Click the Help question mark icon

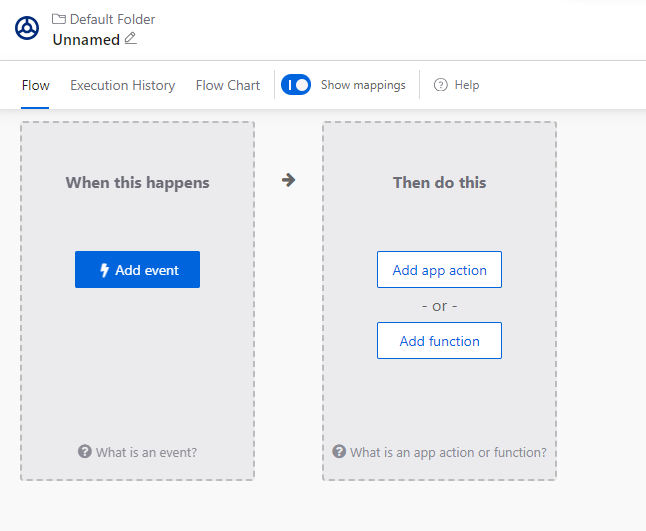pos(440,85)
